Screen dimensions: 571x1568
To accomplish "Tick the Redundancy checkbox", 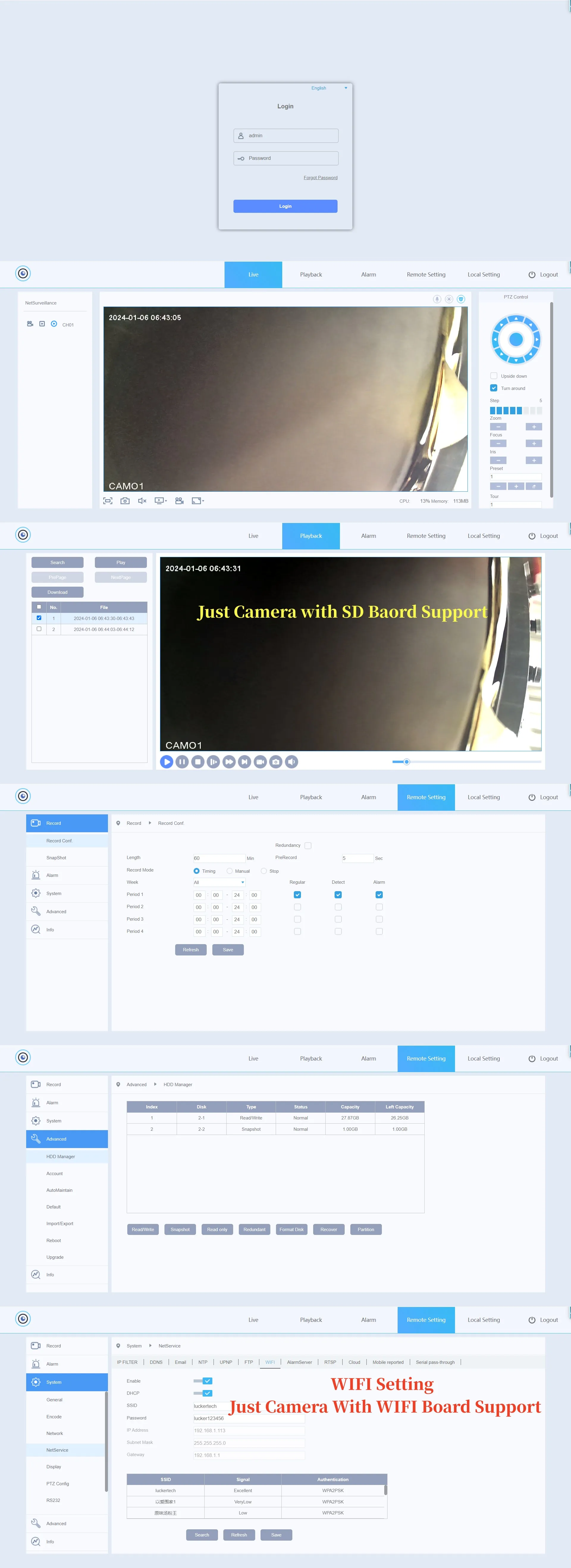I will (x=308, y=846).
